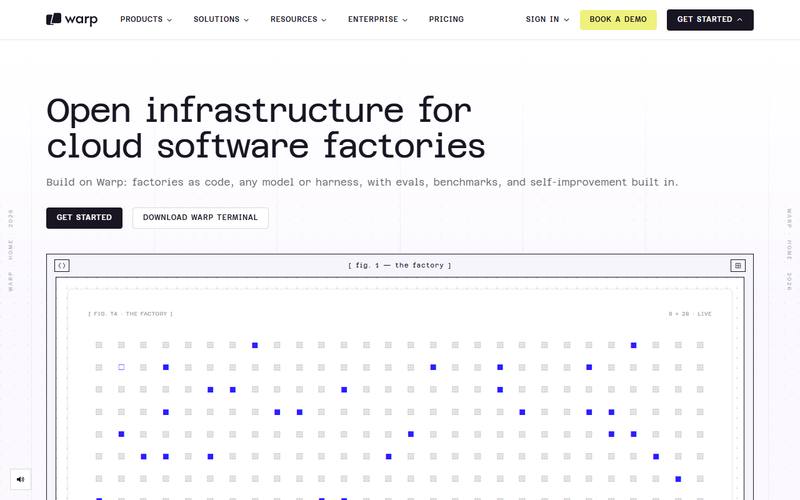Click the "[ FIG. T4 · THE FACTORY ]" label

(131, 314)
